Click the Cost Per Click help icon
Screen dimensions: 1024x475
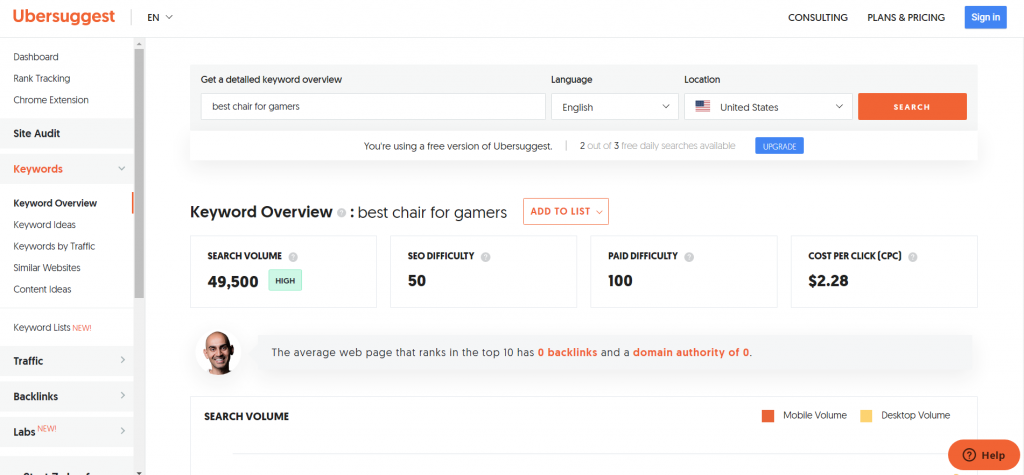point(912,257)
